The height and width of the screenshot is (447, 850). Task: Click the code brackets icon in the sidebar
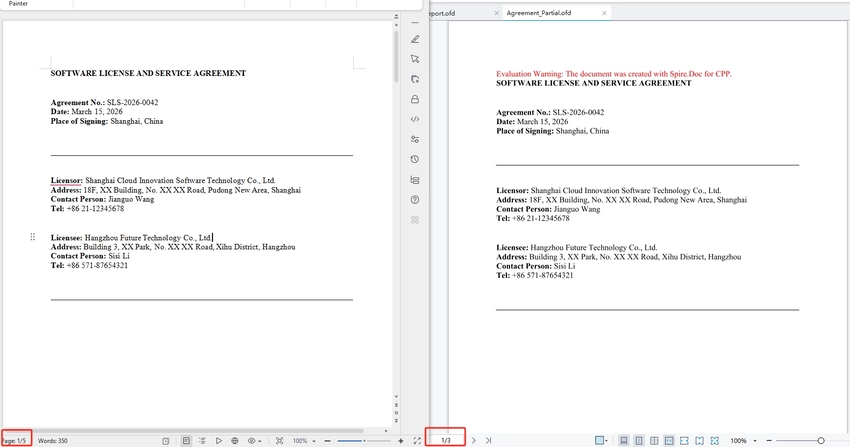415,119
